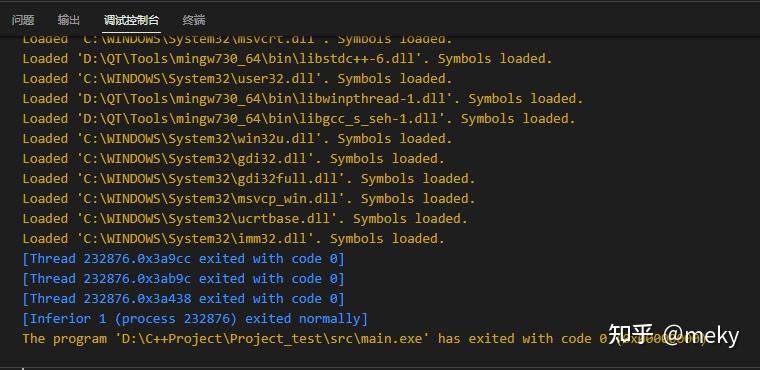Screen dimensions: 760x370
Task: Select the gdi32.dll symbols loaded line
Action: point(233,159)
